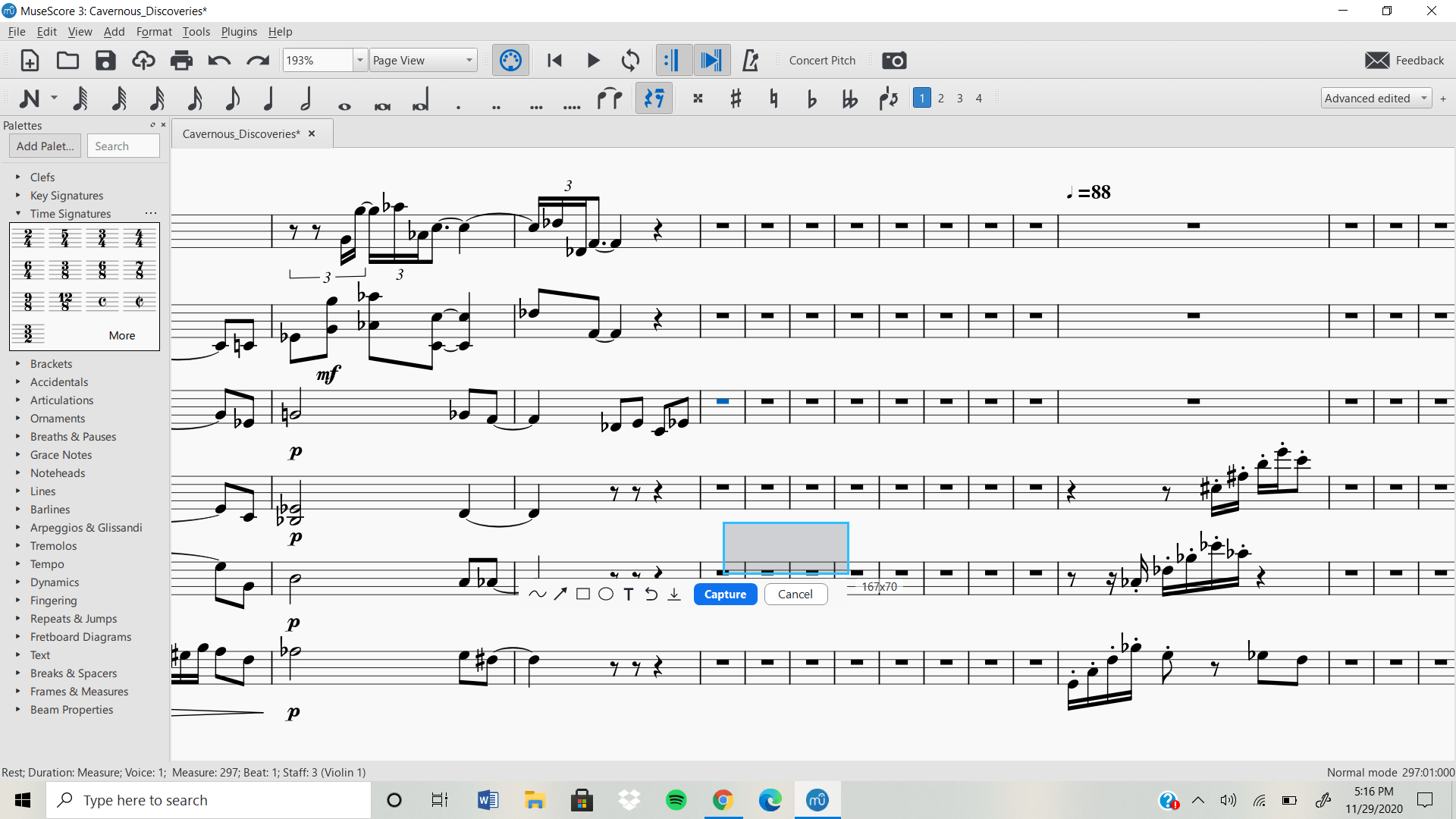Toggle rest input button
This screenshot has height=819, width=1456.
(654, 99)
